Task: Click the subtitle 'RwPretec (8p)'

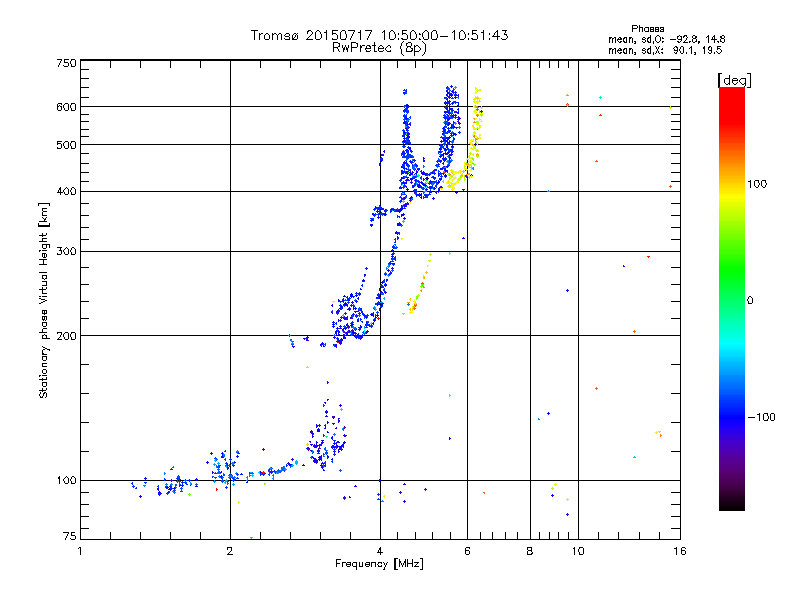Action: pos(379,48)
